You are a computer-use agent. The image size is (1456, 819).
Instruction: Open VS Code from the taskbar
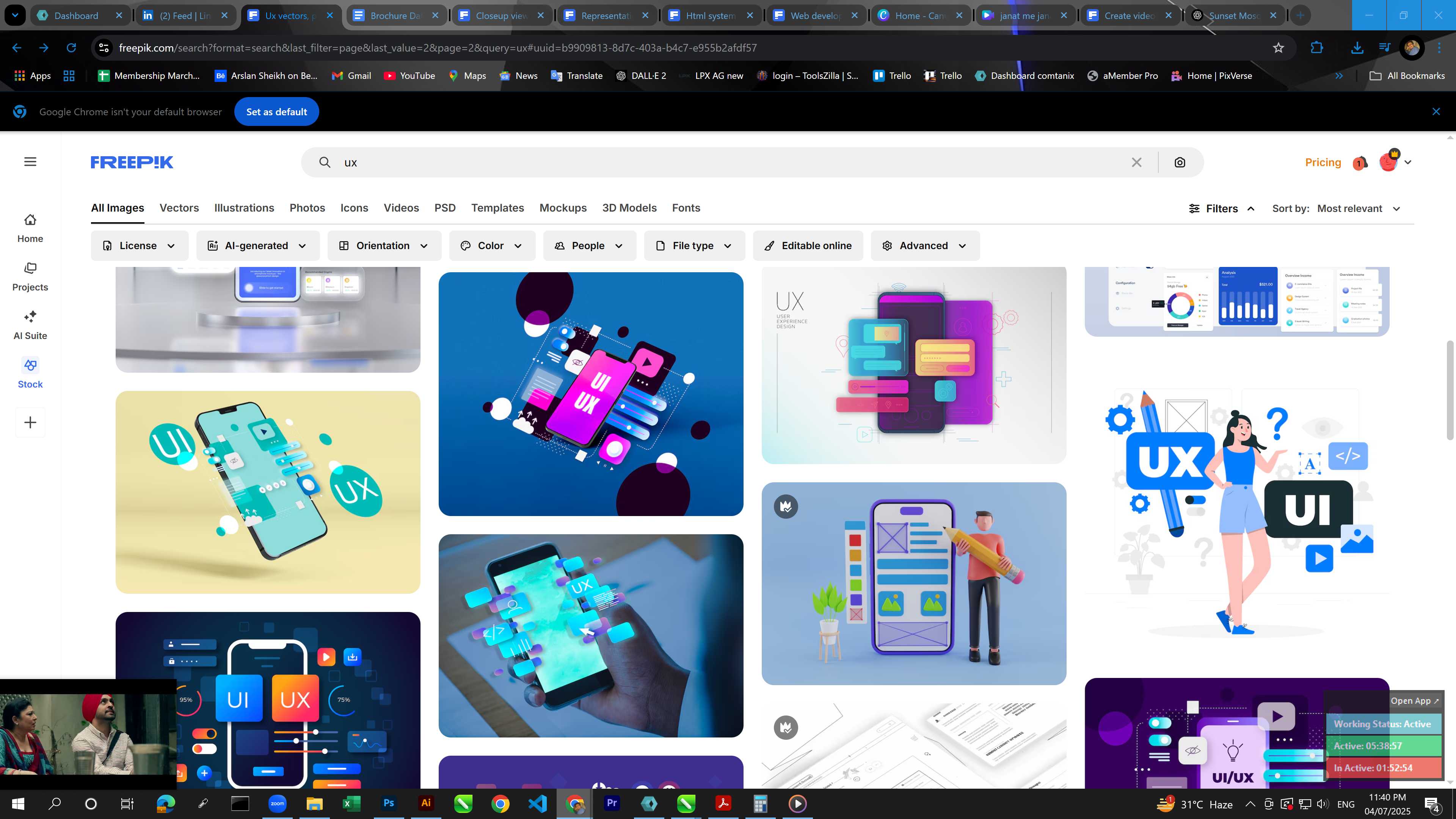coord(538,803)
